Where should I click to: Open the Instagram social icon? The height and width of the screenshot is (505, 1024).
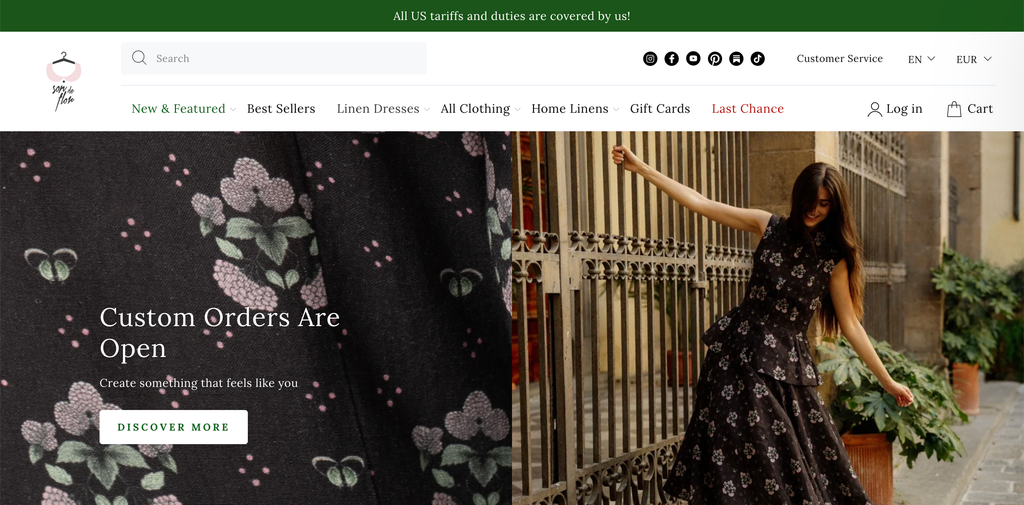[x=650, y=59]
